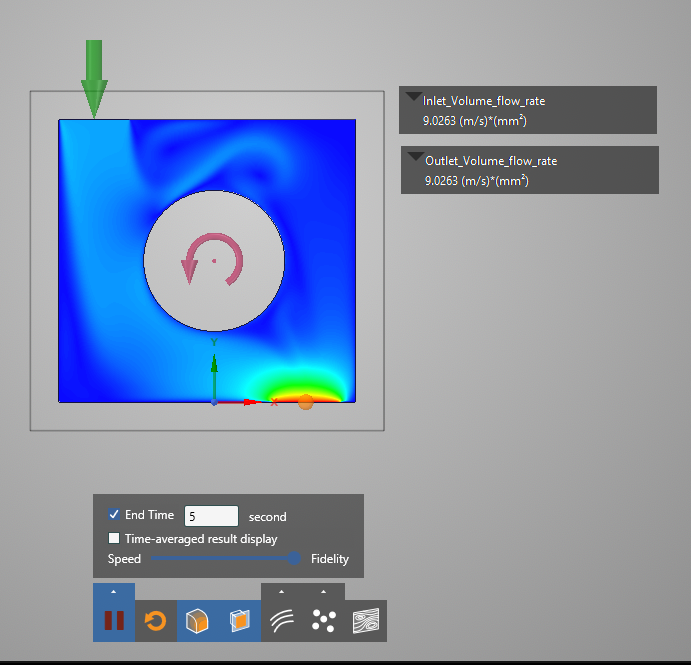Pause the running simulation
The height and width of the screenshot is (665, 691).
tap(114, 620)
